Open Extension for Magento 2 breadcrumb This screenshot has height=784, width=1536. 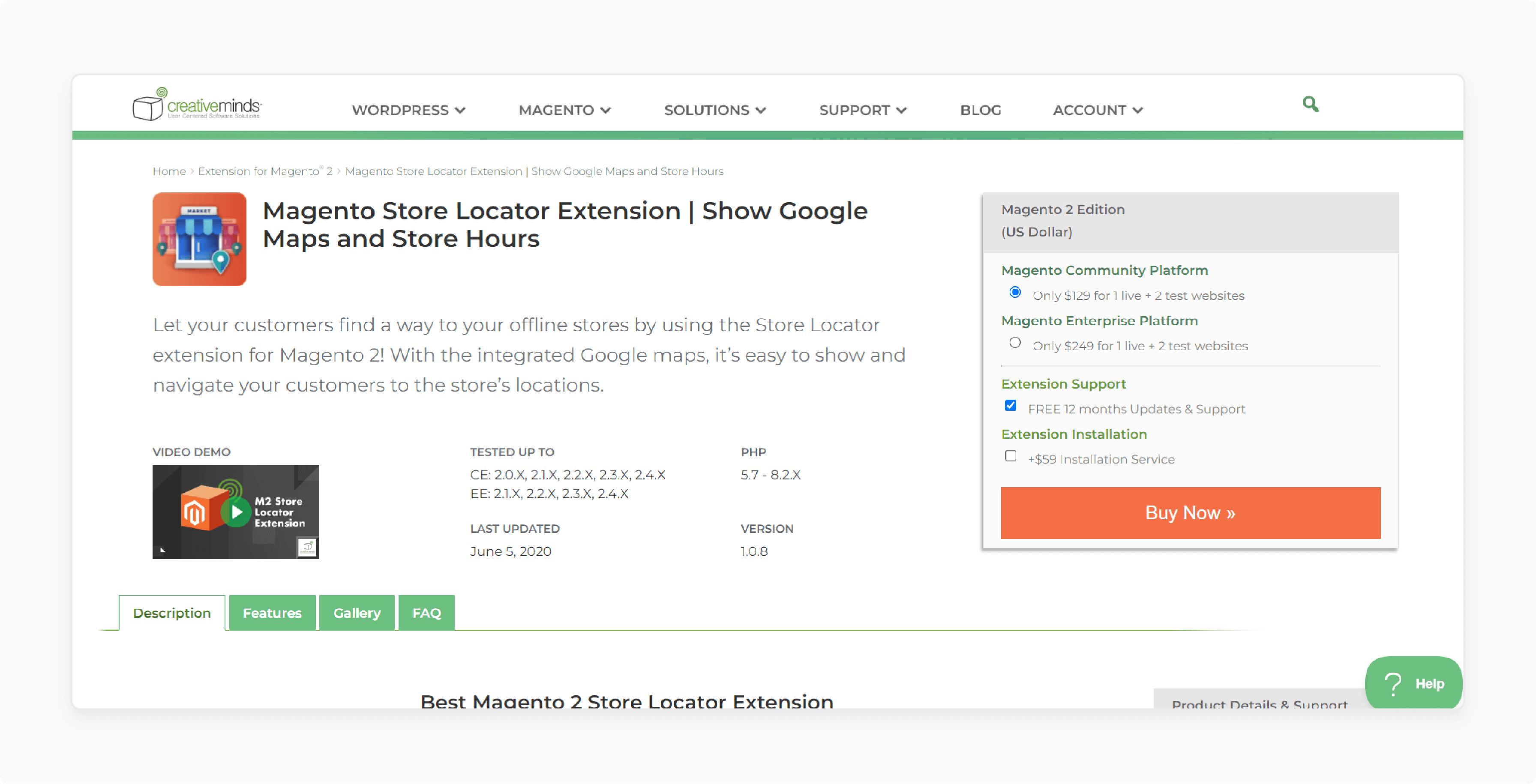pyautogui.click(x=265, y=172)
